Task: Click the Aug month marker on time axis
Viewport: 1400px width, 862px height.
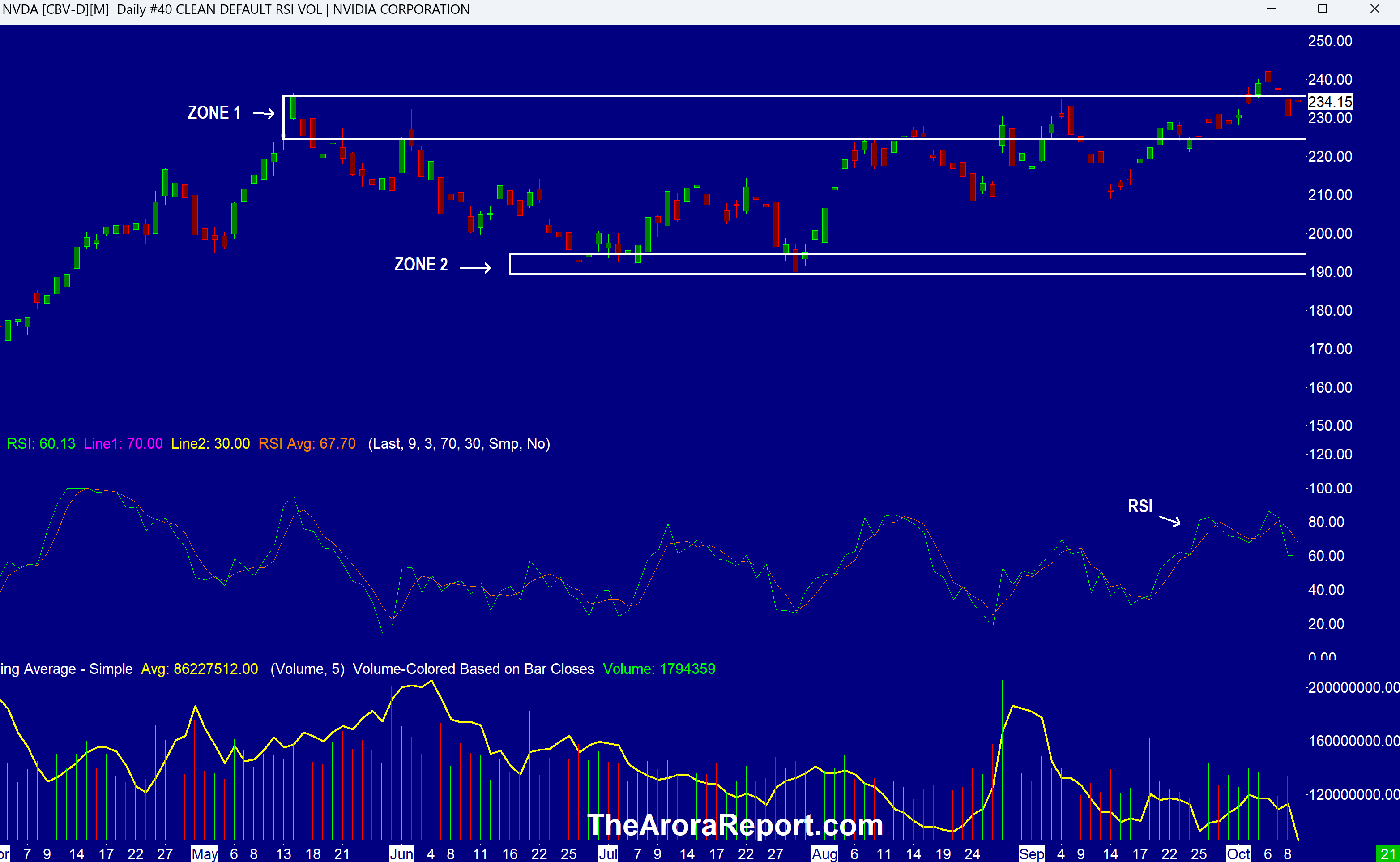Action: [x=824, y=854]
